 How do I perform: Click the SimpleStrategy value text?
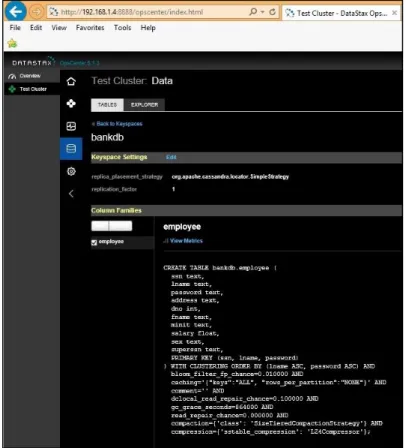click(230, 177)
